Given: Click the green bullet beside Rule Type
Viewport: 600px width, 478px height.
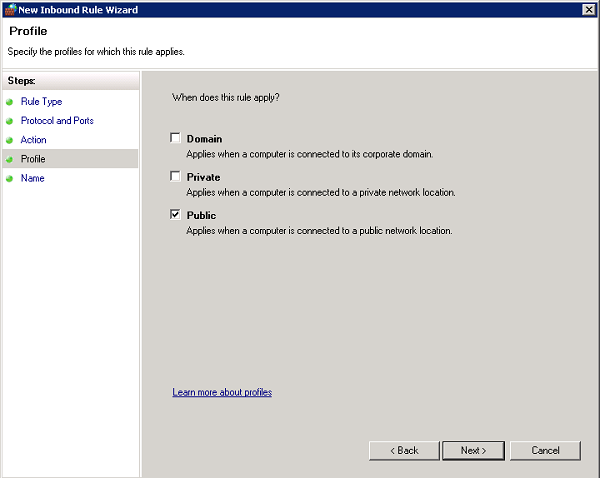Looking at the screenshot, I should click(10, 102).
